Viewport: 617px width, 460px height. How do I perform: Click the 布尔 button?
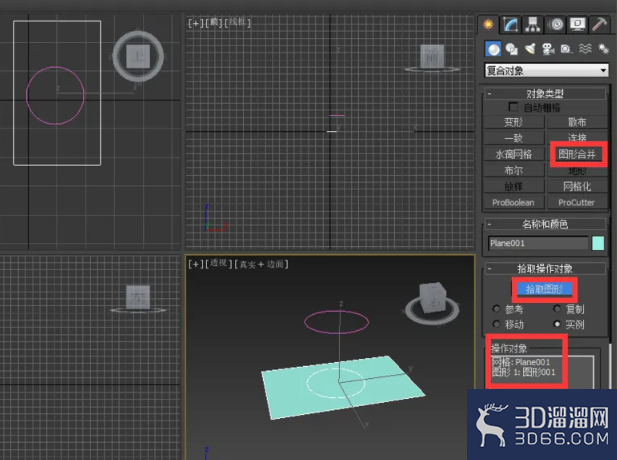point(514,170)
